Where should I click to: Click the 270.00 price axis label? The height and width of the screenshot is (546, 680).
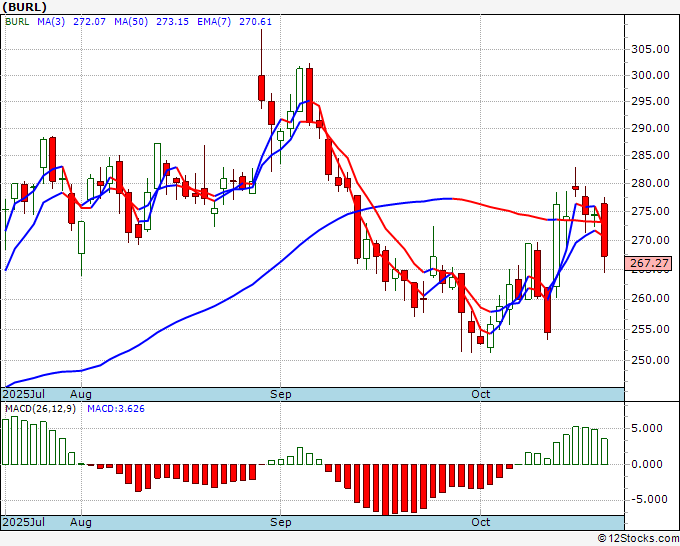[650, 240]
